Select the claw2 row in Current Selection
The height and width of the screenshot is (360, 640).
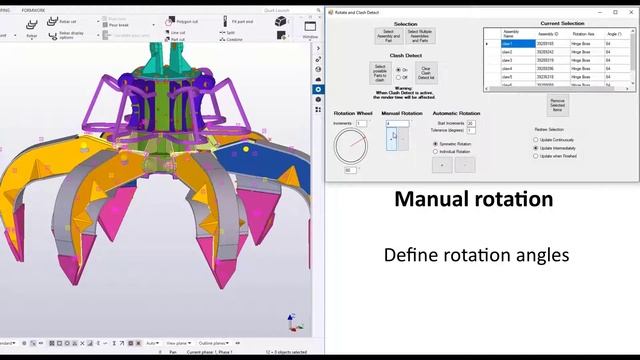(x=557, y=52)
